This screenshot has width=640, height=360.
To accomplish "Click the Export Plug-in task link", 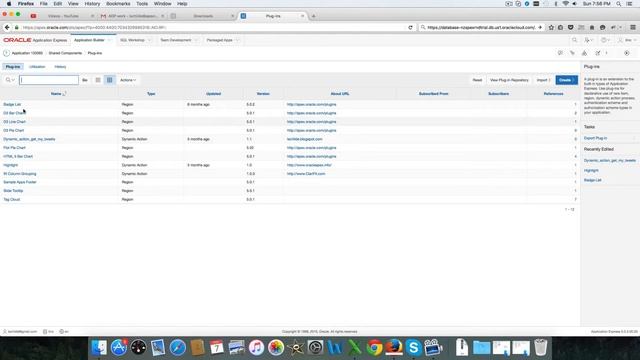I will pyautogui.click(x=595, y=138).
